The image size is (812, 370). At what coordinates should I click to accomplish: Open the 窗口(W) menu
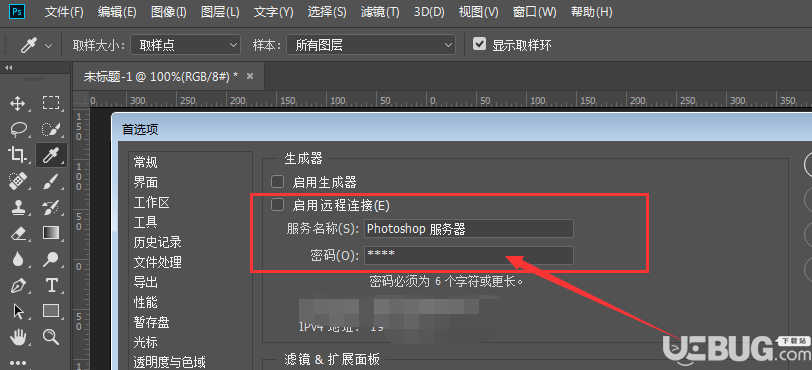click(534, 12)
